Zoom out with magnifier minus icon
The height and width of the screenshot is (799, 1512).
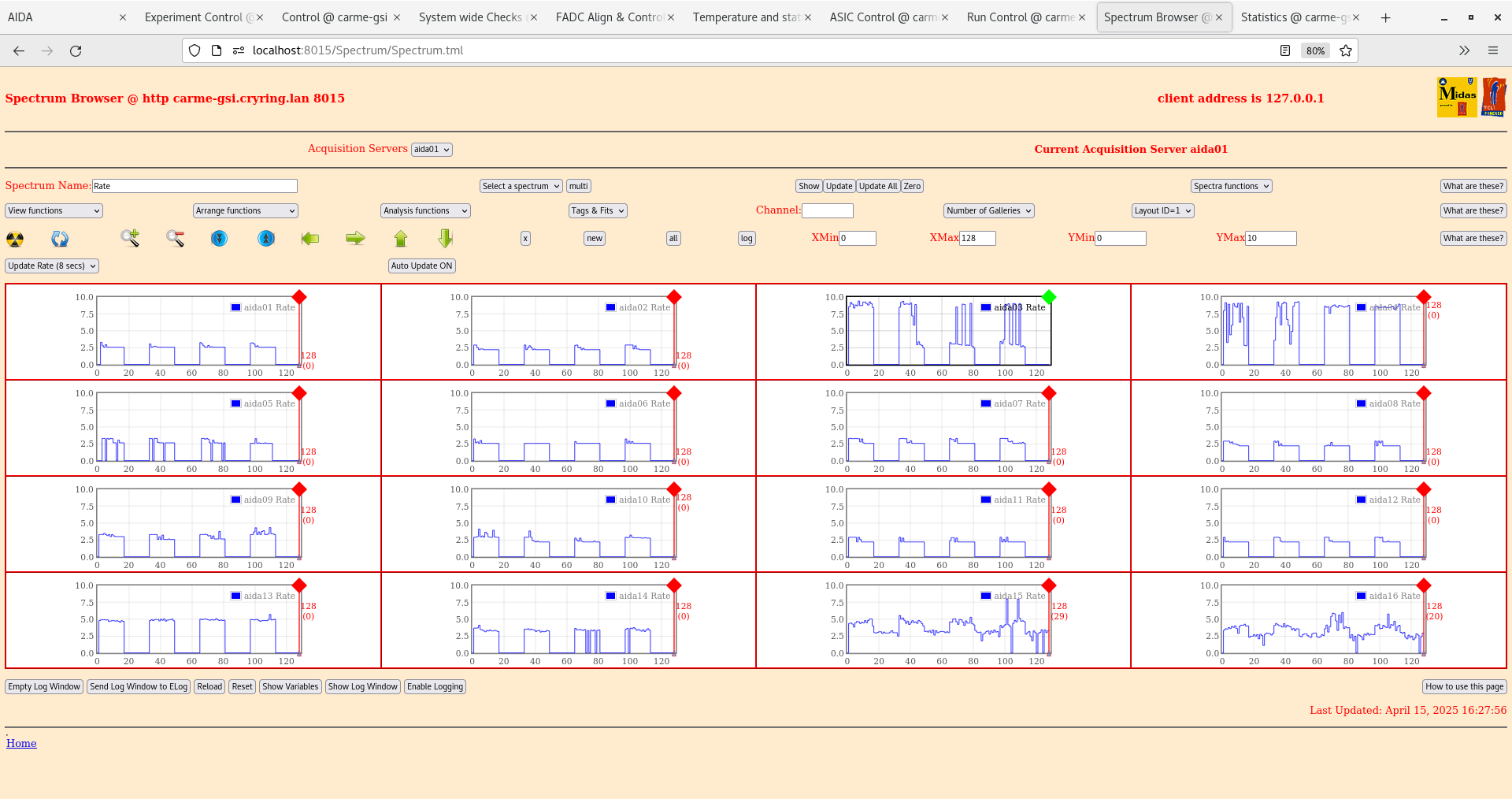click(175, 238)
